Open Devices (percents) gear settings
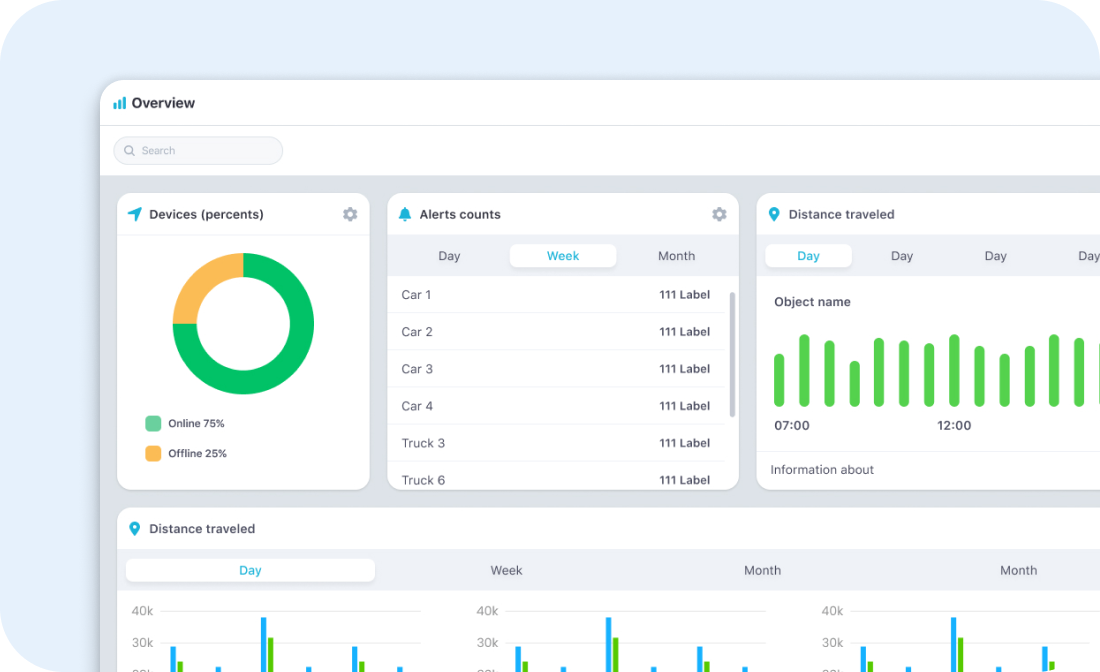The image size is (1100, 672). pos(350,214)
